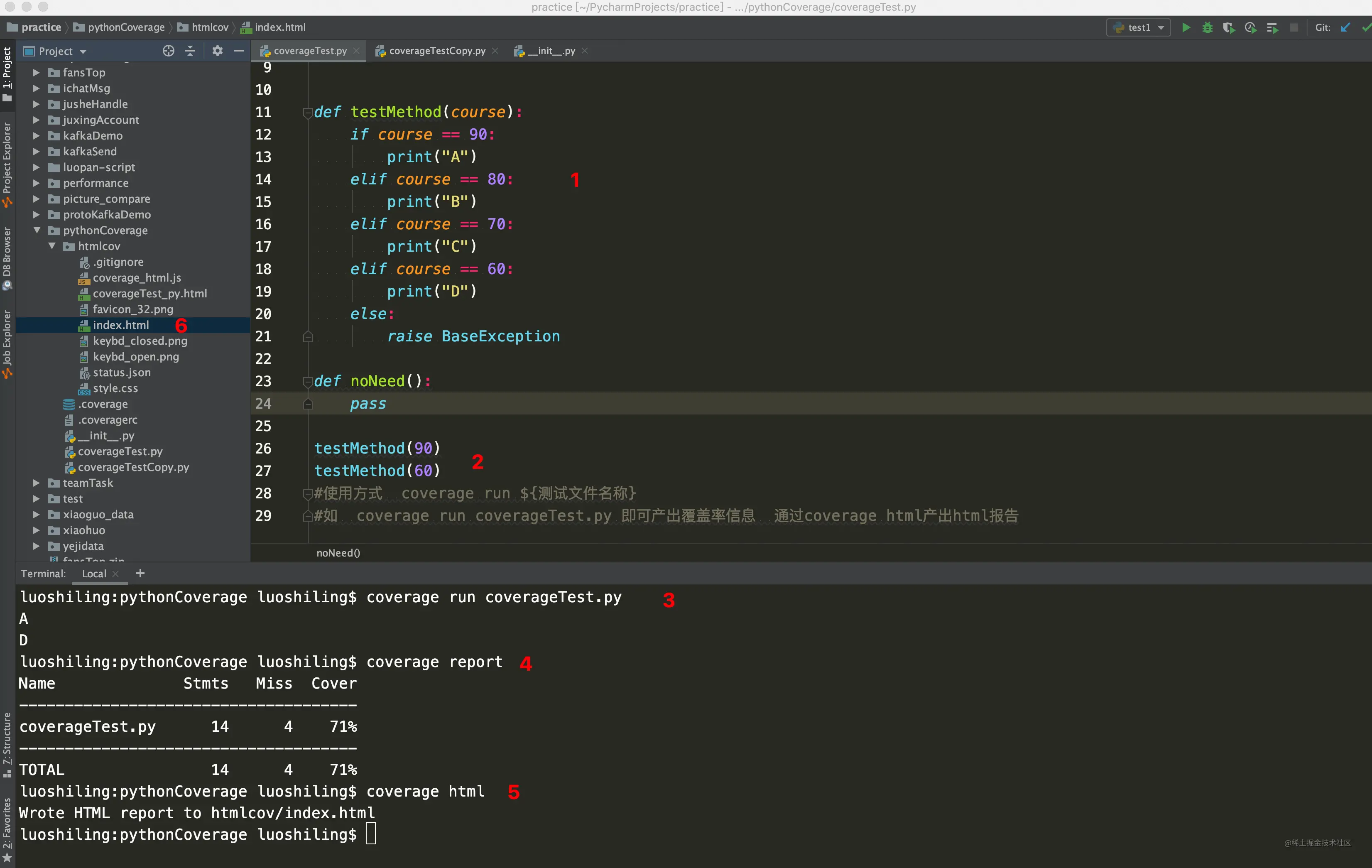The image size is (1372, 868).
Task: Toggle the Project Explorer side panel
Action: coord(7,164)
